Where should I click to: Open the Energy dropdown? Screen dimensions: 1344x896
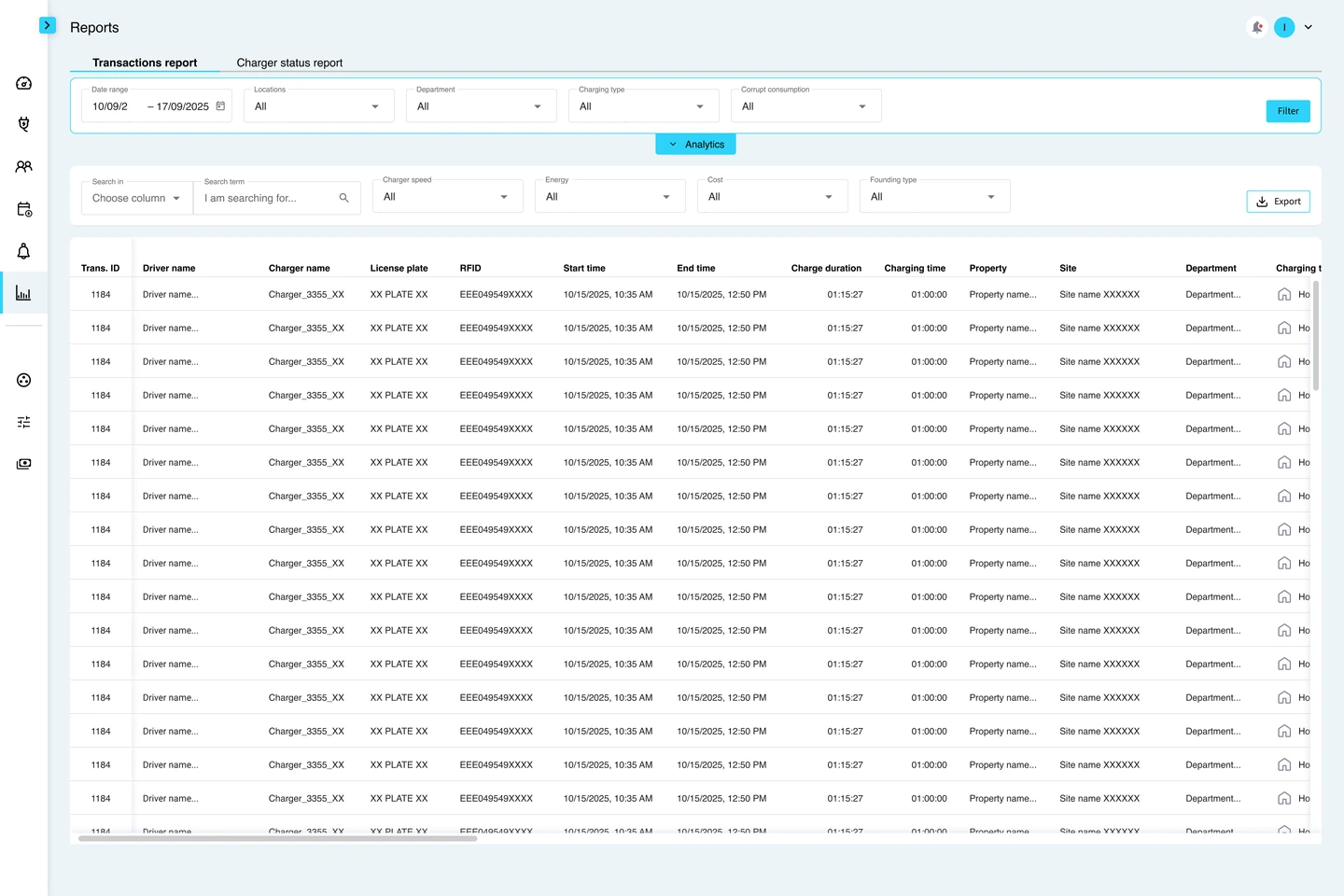pos(610,196)
